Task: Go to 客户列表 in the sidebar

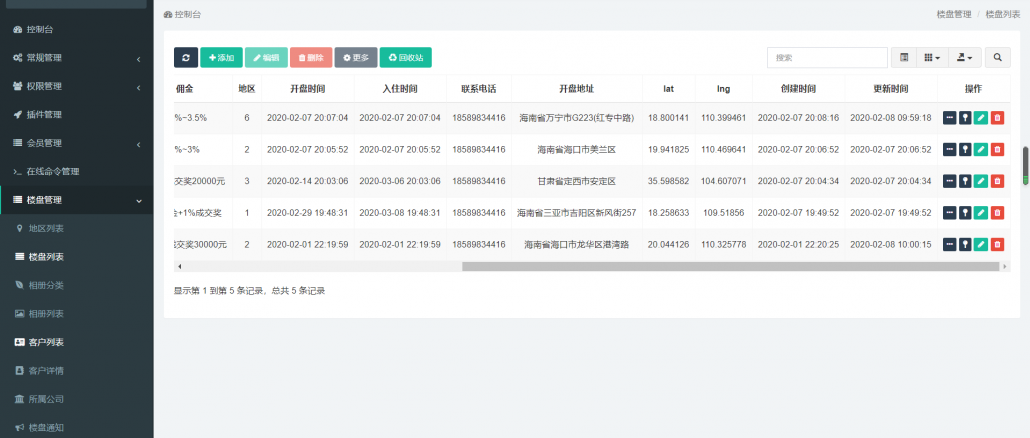Action: (x=46, y=342)
